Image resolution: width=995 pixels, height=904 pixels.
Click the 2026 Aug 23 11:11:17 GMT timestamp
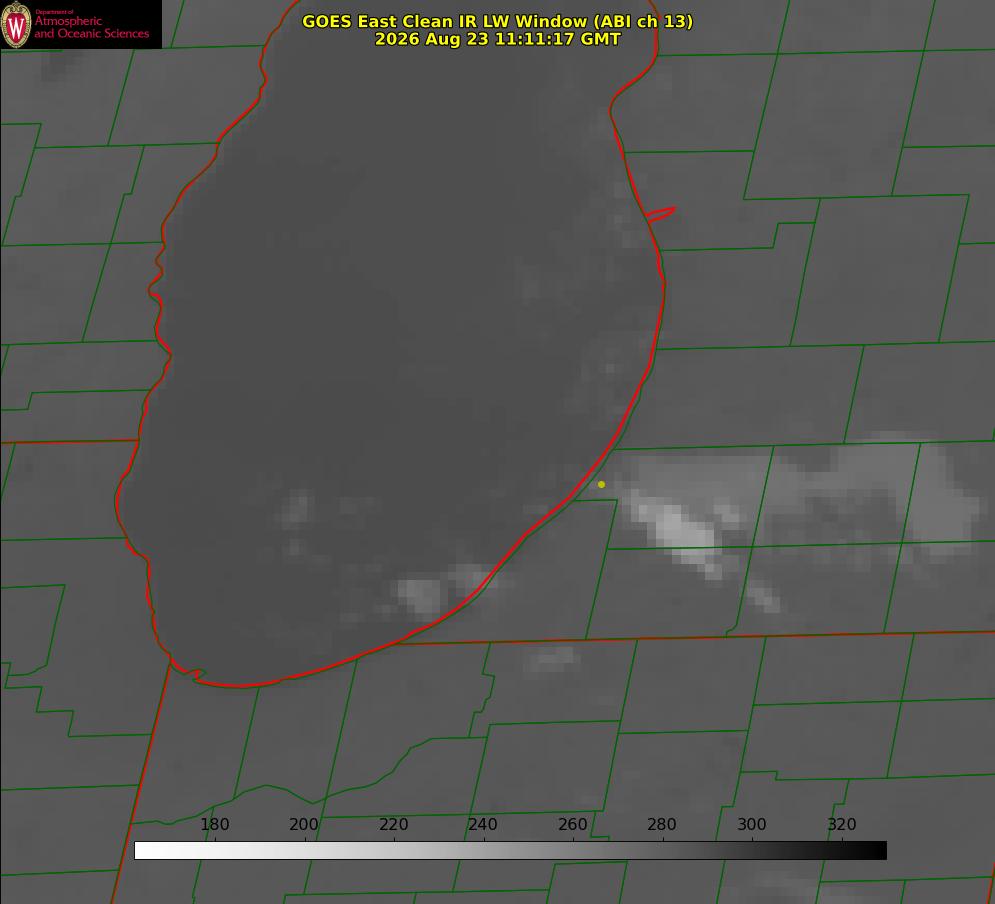498,39
